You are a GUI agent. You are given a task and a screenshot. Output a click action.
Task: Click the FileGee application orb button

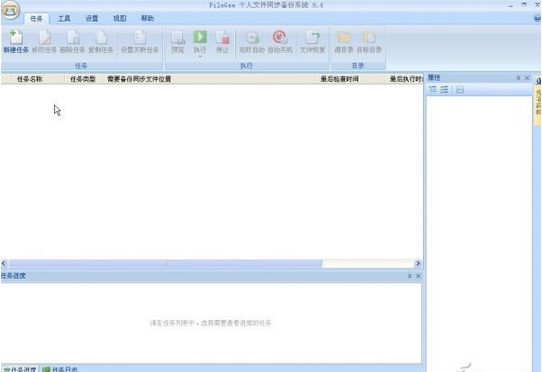pyautogui.click(x=10, y=10)
